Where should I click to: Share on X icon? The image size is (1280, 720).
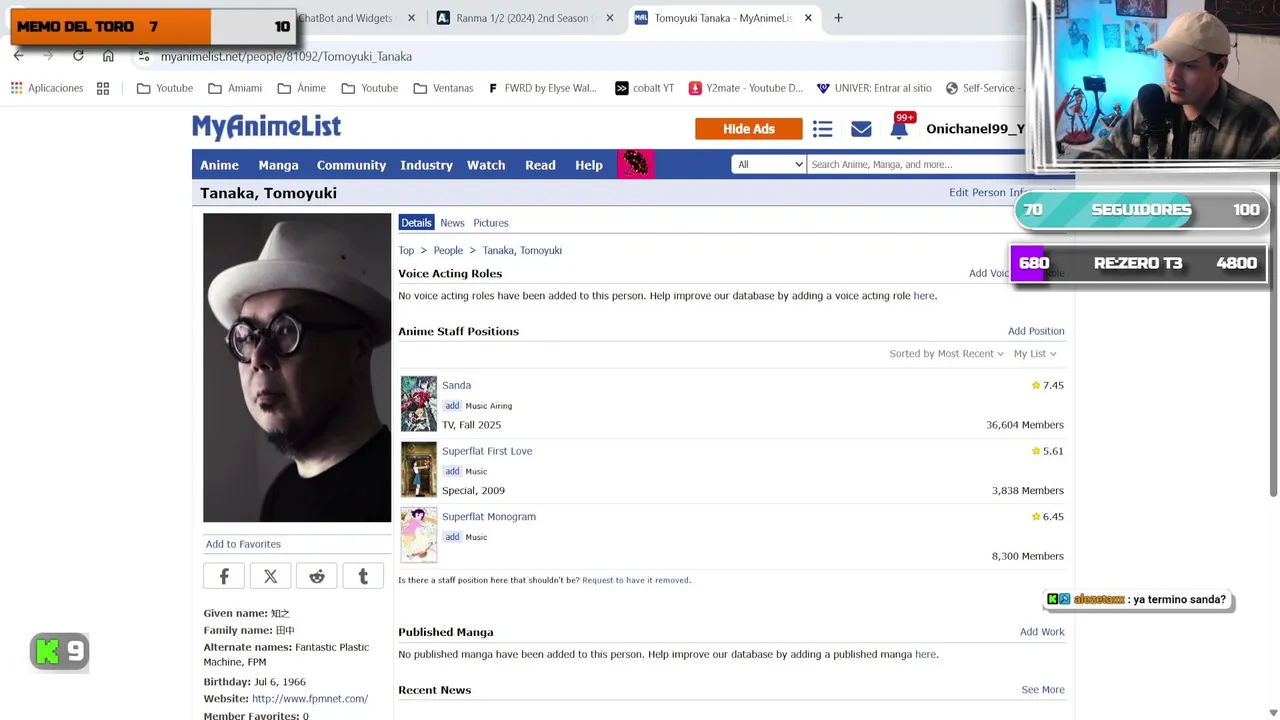click(x=270, y=576)
